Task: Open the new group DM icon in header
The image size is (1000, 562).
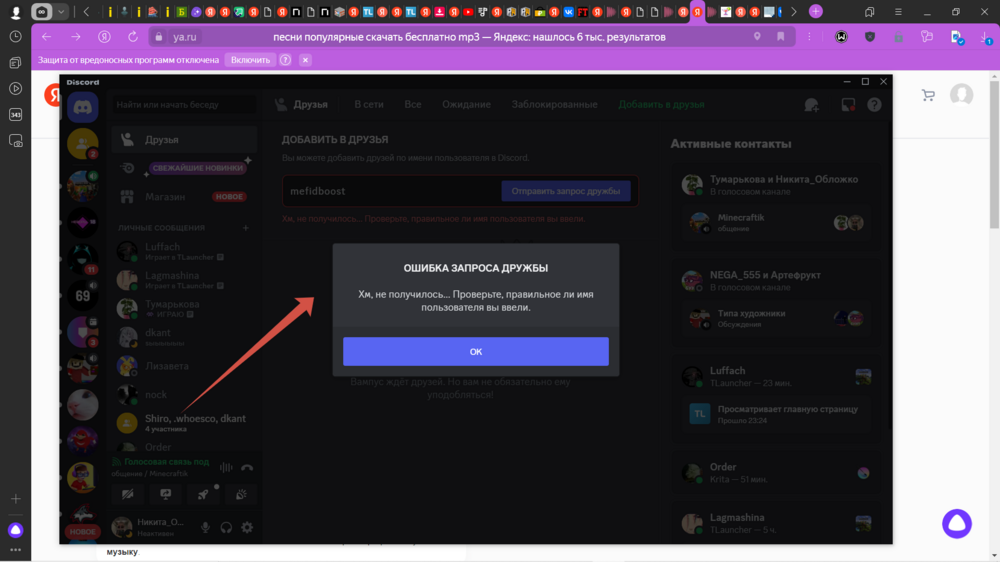Action: coord(811,105)
